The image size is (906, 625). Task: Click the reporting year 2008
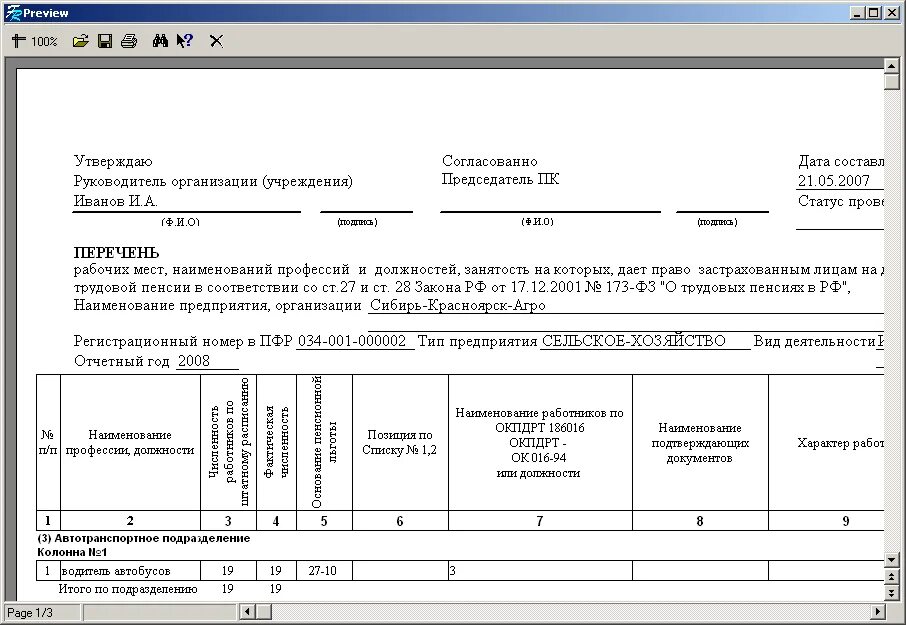[194, 360]
